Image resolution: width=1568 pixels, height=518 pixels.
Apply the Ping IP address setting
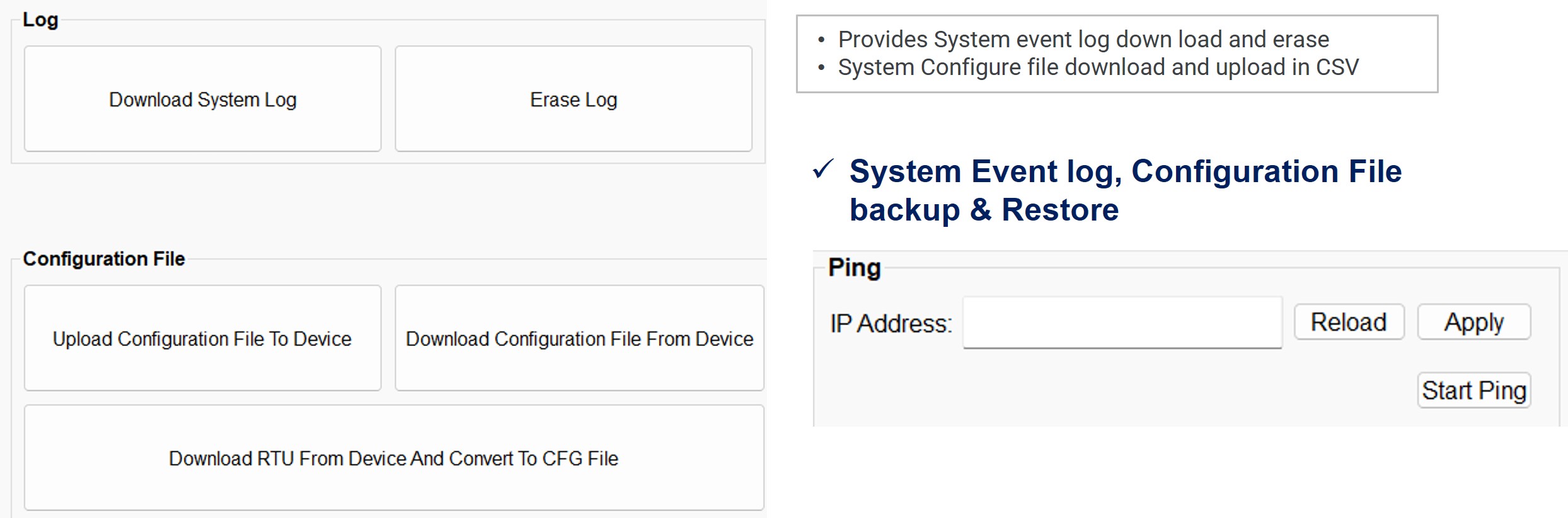1474,322
